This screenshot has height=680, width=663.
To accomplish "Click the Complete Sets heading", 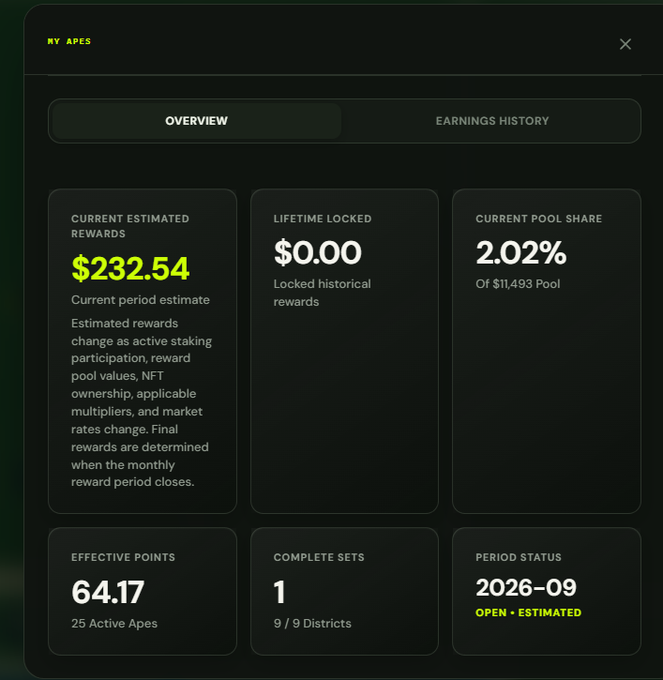I will coord(319,557).
